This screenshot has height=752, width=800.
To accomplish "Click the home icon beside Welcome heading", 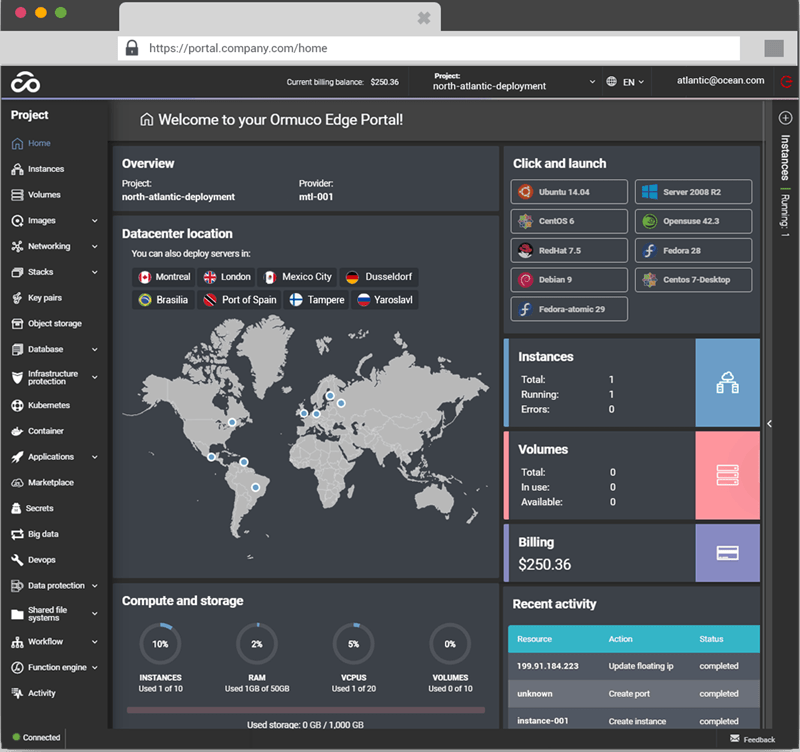I will 146,119.
